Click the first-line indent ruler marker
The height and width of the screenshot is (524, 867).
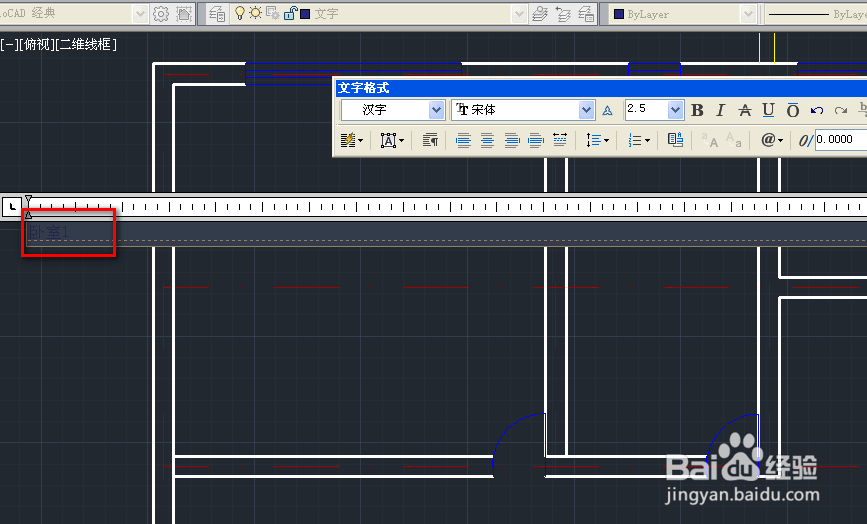(28, 199)
